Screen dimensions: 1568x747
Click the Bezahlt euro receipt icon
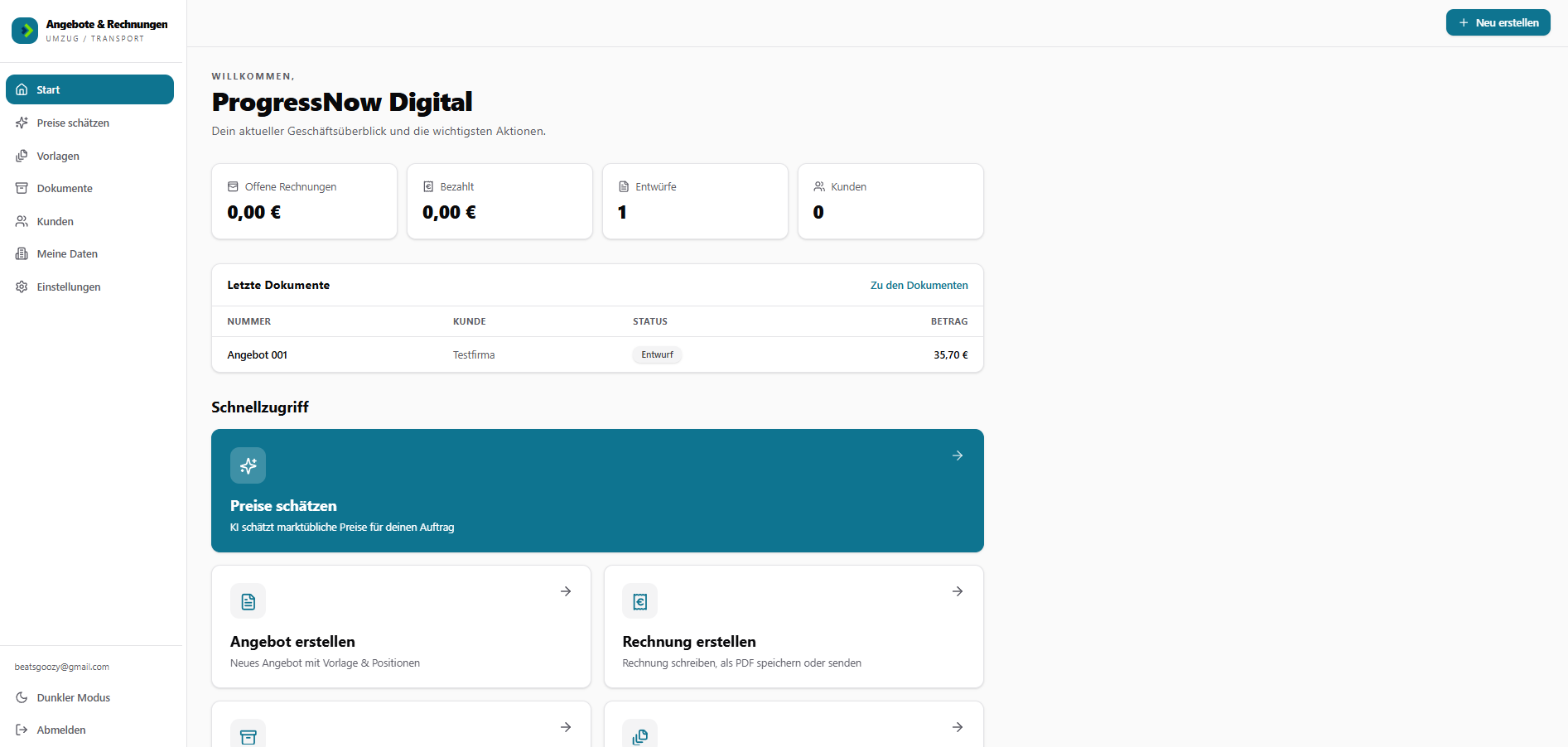pyautogui.click(x=428, y=186)
